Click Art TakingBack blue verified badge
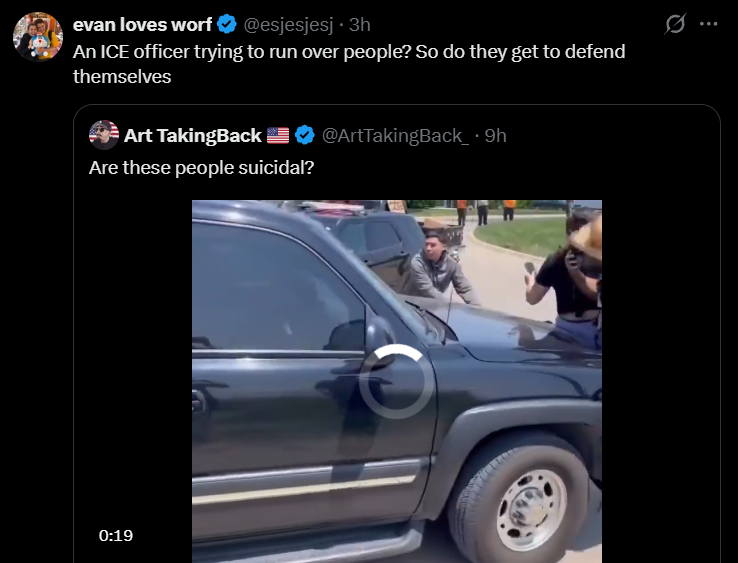 coord(305,136)
